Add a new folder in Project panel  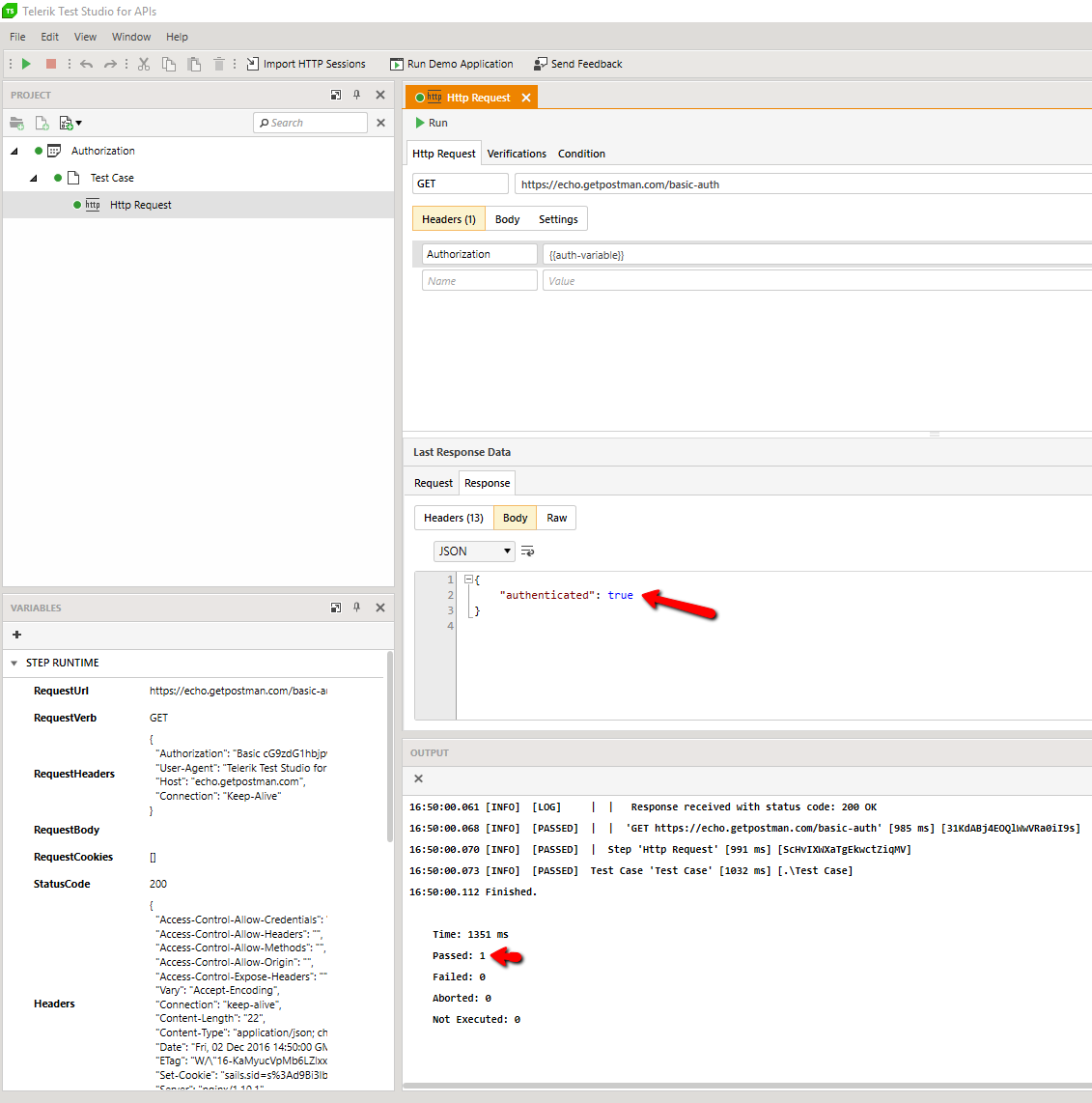(16, 123)
